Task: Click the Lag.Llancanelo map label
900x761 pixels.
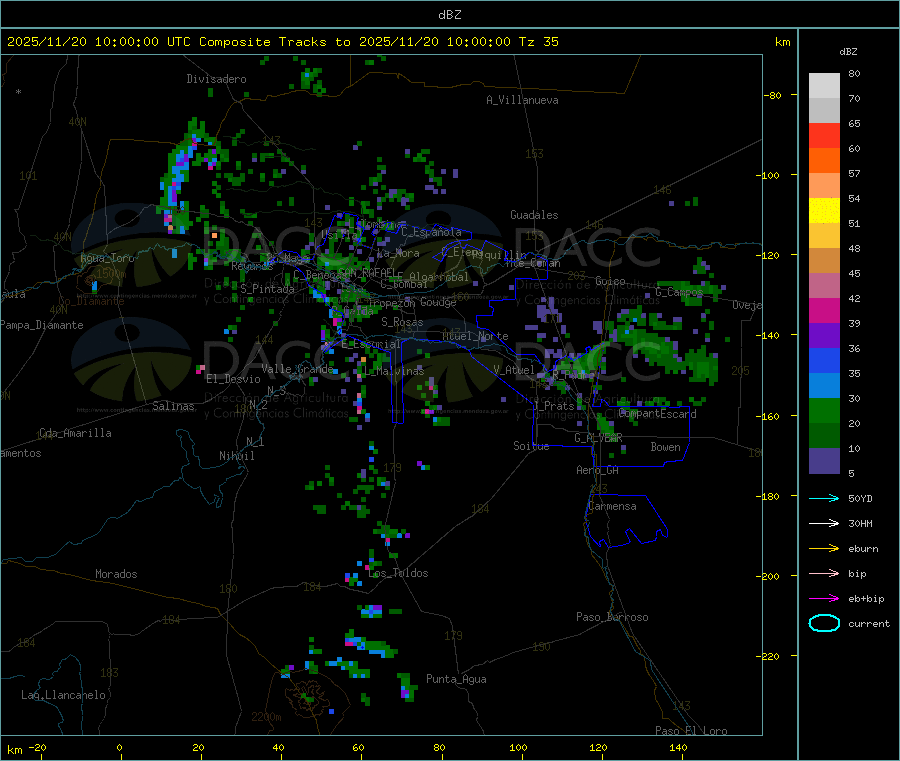Action: (63, 695)
